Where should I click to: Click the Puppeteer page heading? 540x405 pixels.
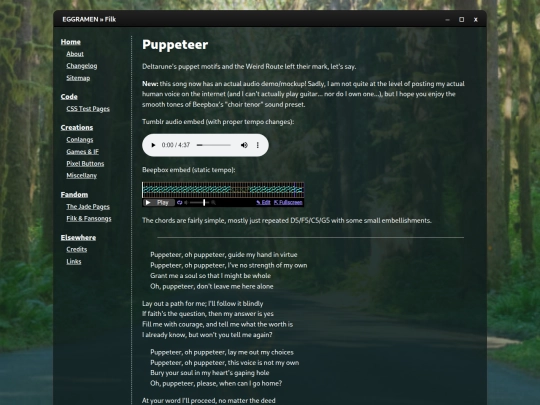pyautogui.click(x=175, y=45)
